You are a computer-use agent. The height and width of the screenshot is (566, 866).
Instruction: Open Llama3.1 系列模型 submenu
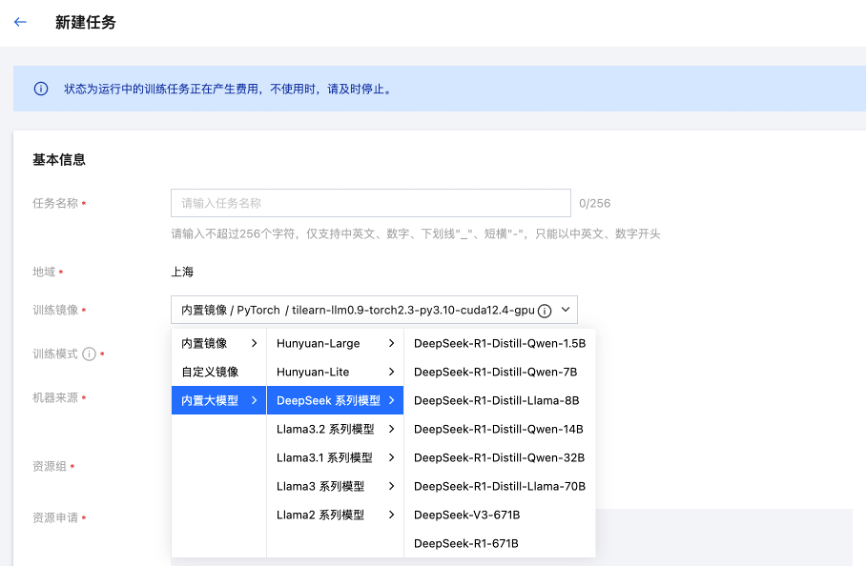pyautogui.click(x=334, y=458)
